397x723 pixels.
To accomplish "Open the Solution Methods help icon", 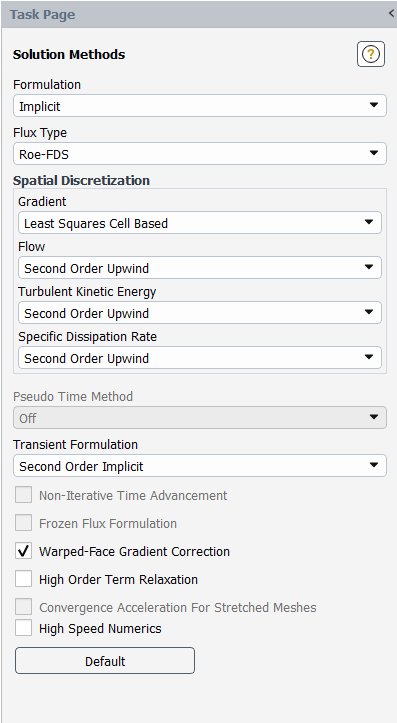I will tap(371, 54).
